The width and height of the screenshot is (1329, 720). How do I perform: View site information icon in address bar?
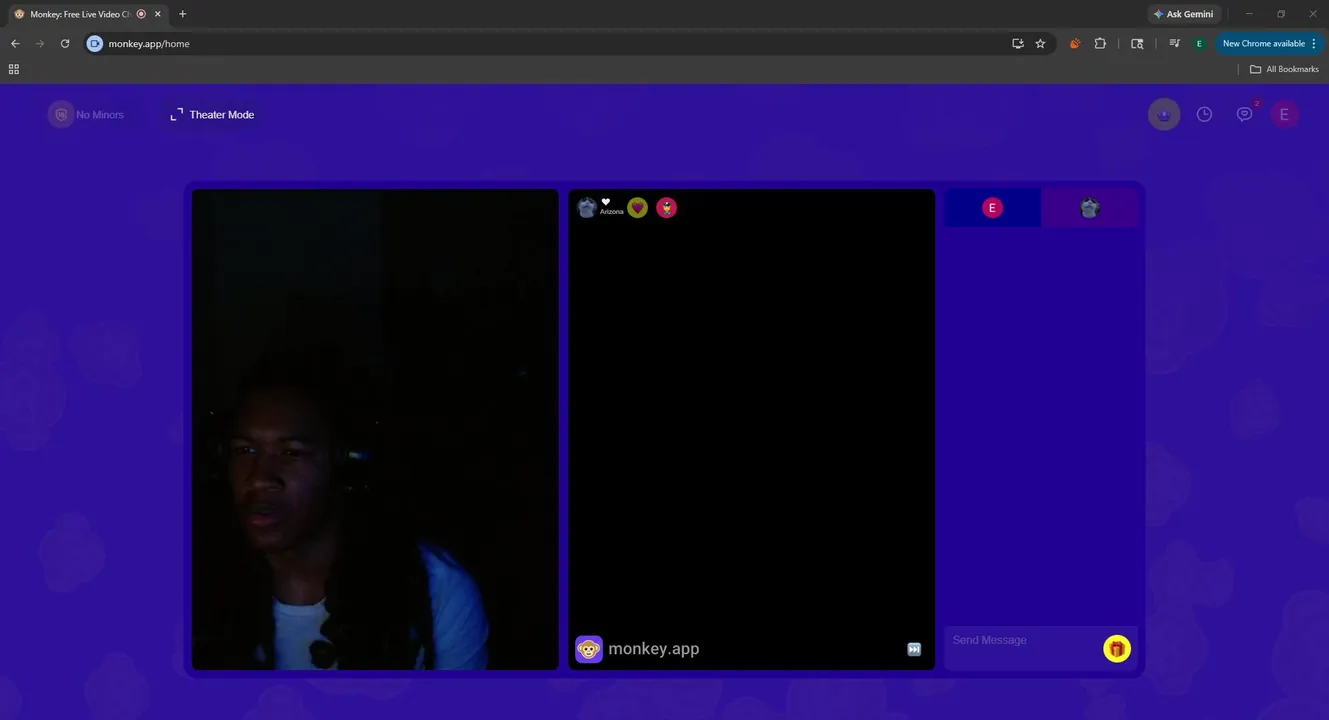click(x=95, y=44)
